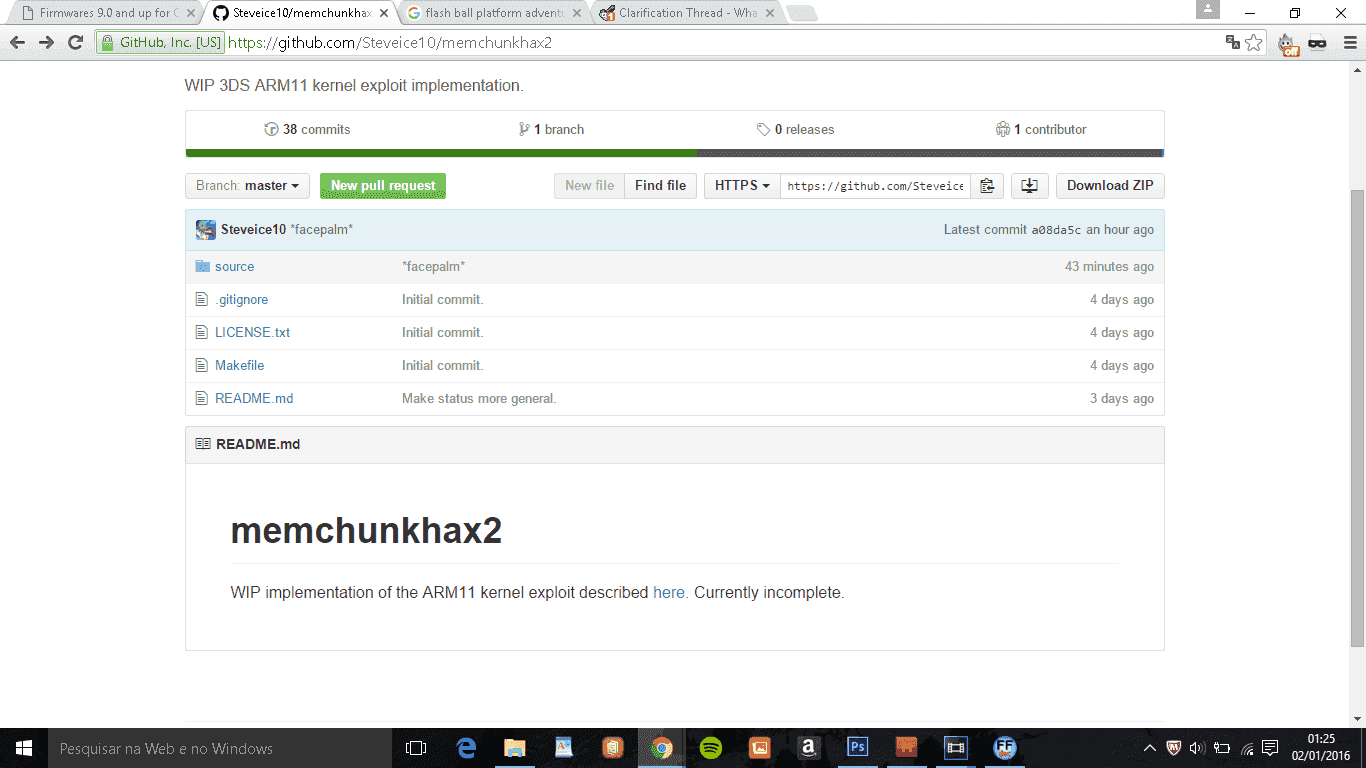Click the clone in Desktop icon button
This screenshot has width=1366, height=768.
point(1029,186)
